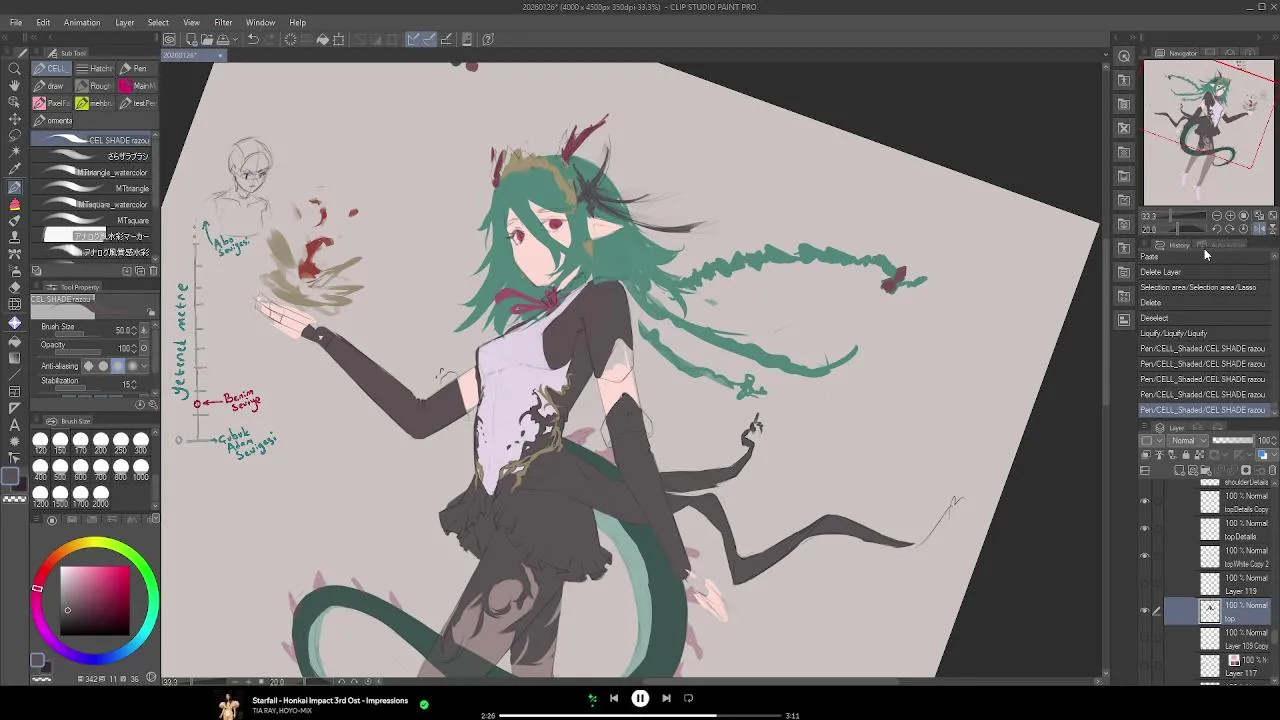Image resolution: width=1280 pixels, height=720 pixels.
Task: Select the Rough sub tool group
Action: pos(95,86)
